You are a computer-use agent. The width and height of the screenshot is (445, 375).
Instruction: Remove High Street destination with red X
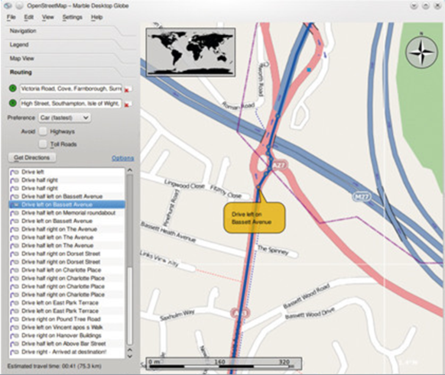(x=127, y=105)
